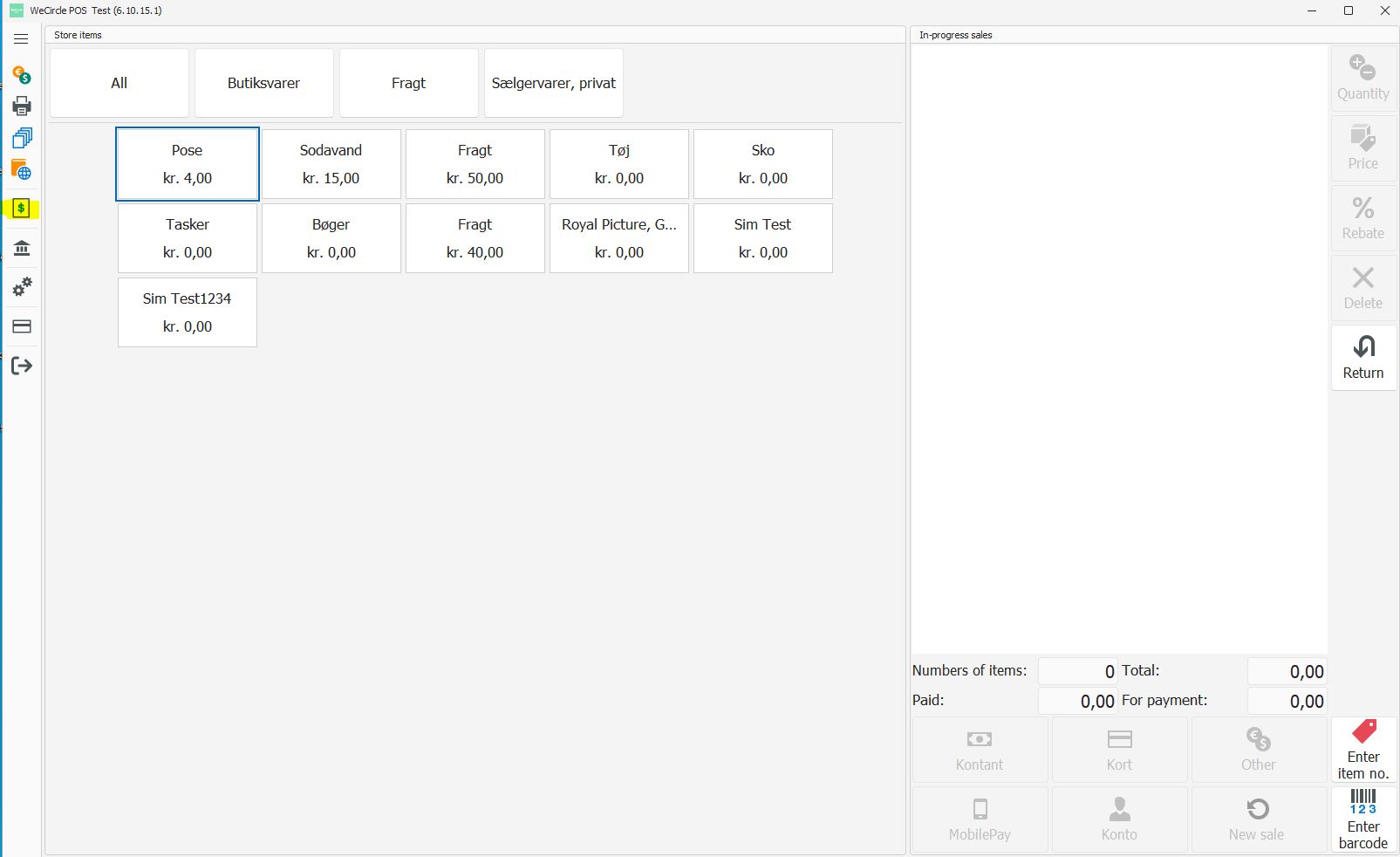Add Fragt kr. 40,00 item
Screen dimensions: 1400x857
tap(475, 238)
